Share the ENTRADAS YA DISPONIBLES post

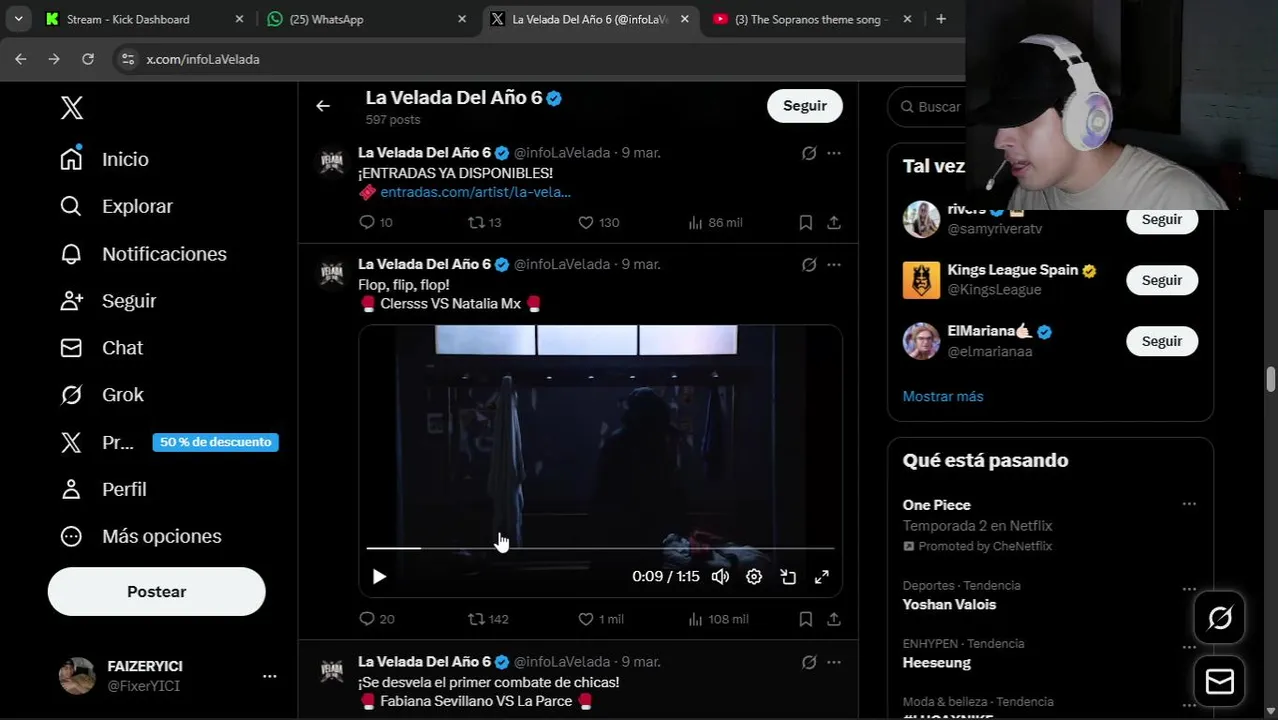coord(833,222)
